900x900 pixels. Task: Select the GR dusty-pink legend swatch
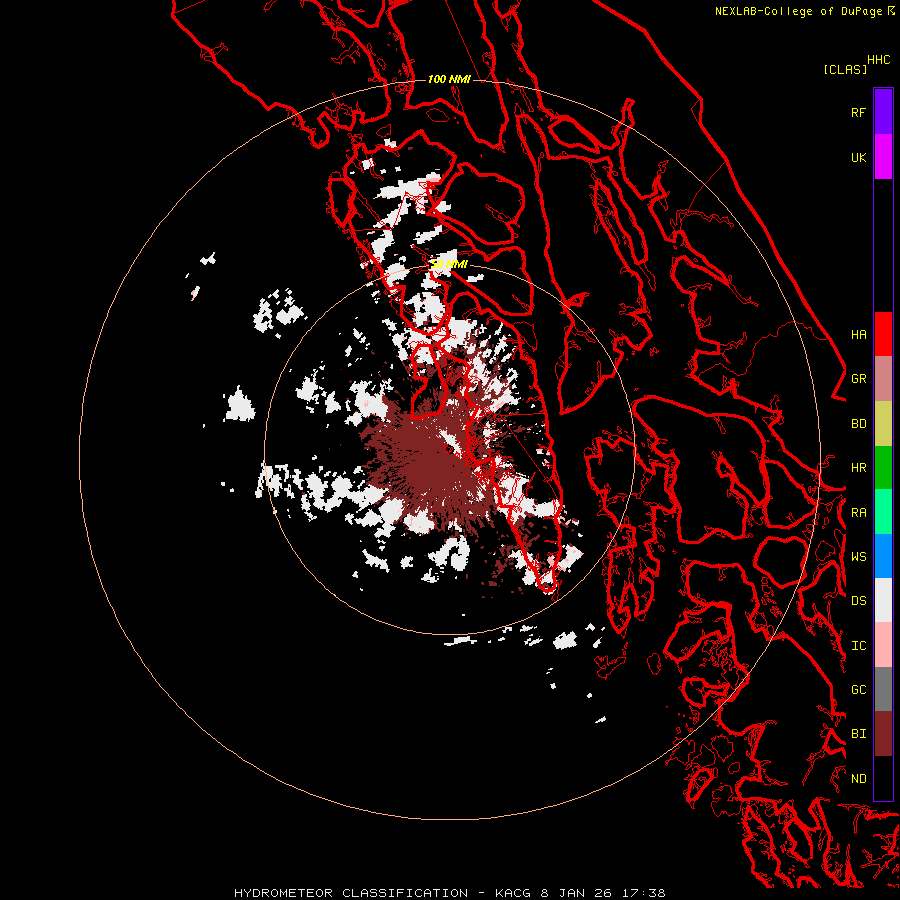click(x=883, y=379)
